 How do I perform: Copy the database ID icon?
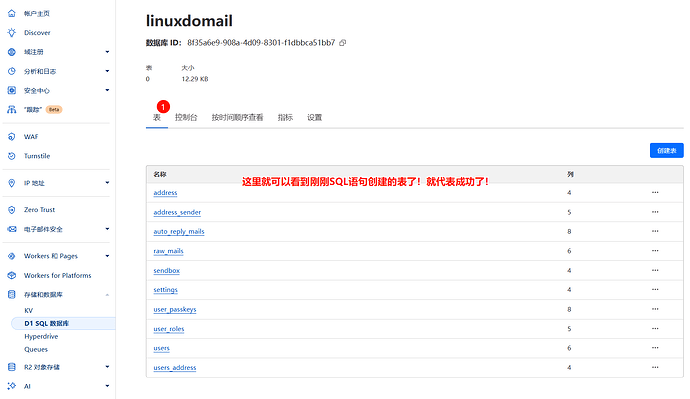(343, 43)
